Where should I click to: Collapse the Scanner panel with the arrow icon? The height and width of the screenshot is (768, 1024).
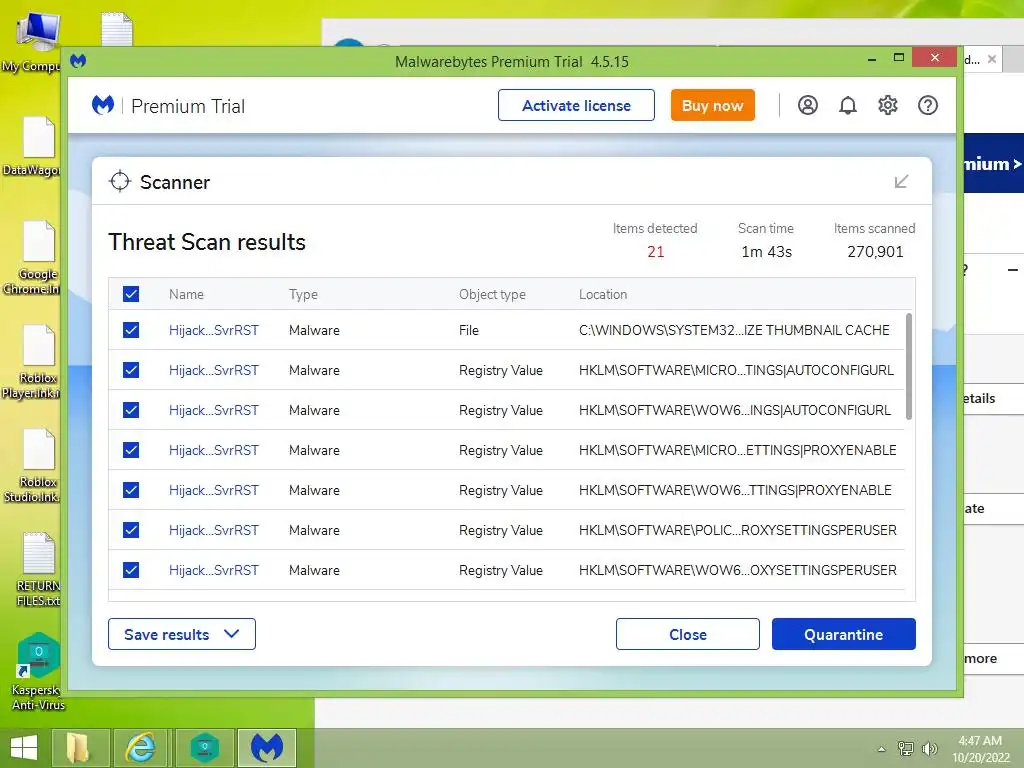pyautogui.click(x=901, y=182)
